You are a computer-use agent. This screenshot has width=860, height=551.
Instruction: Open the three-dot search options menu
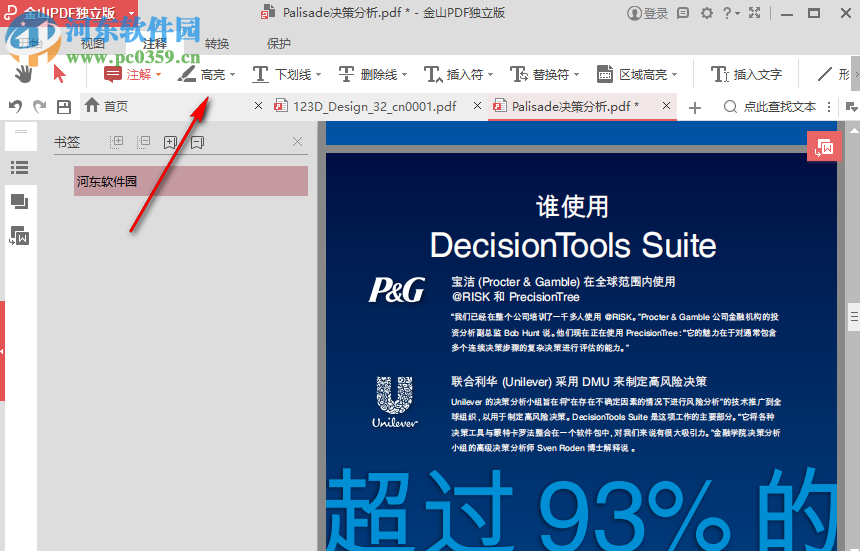pyautogui.click(x=829, y=107)
